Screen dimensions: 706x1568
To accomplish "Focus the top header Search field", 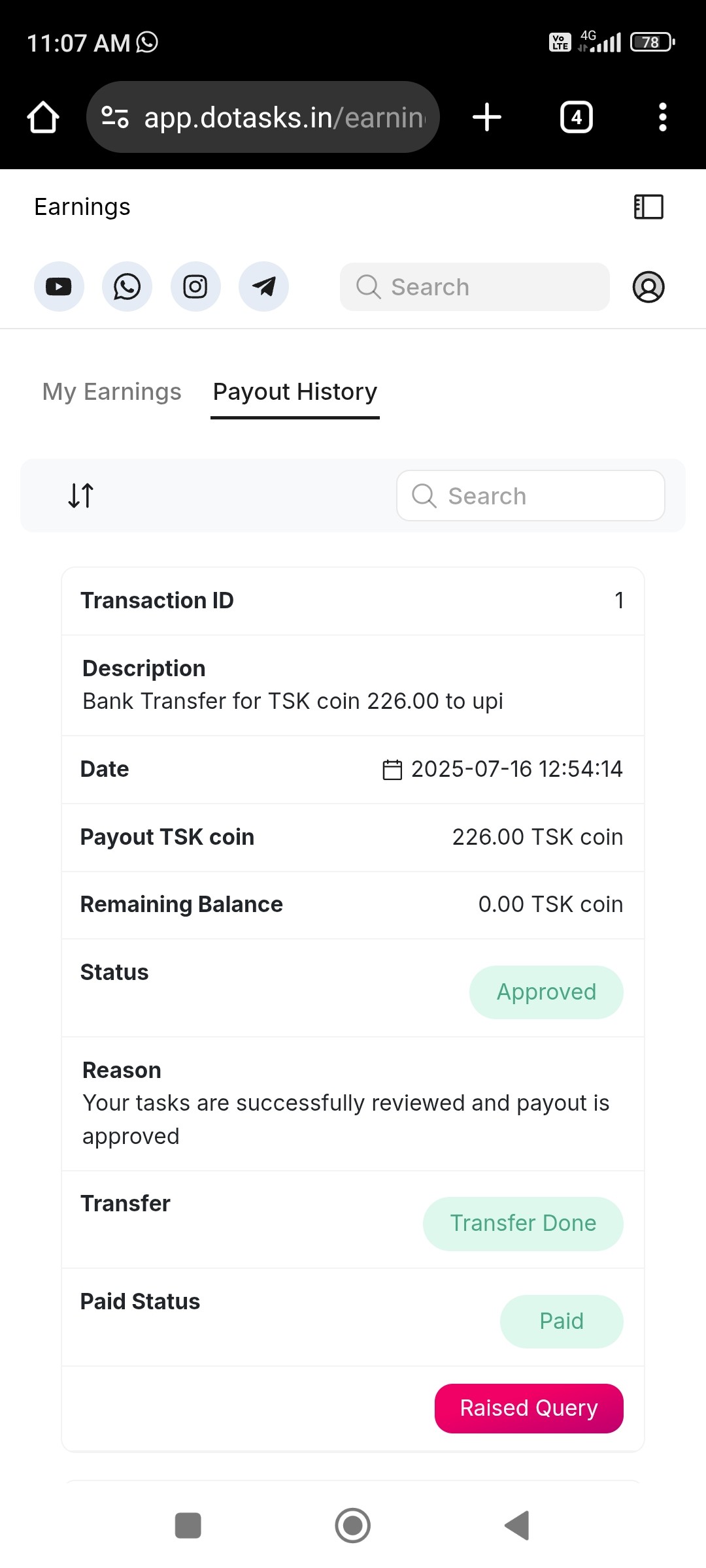I will tap(475, 287).
